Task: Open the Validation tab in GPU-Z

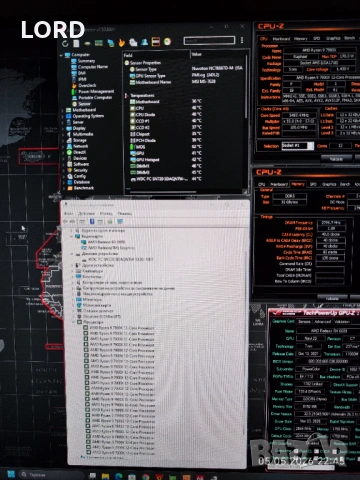Action: click(x=342, y=322)
